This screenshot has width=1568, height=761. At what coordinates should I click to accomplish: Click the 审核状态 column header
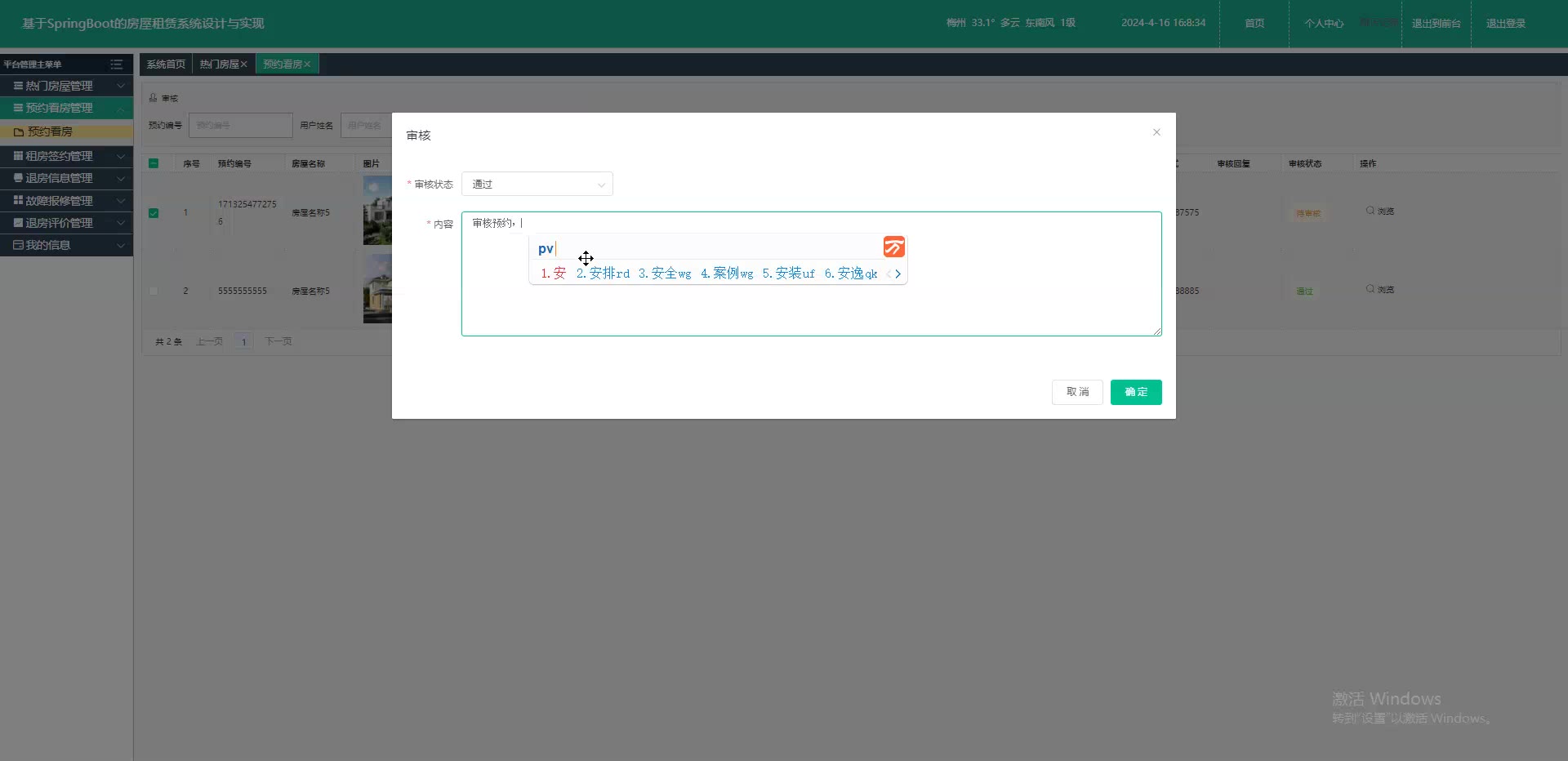point(1305,163)
